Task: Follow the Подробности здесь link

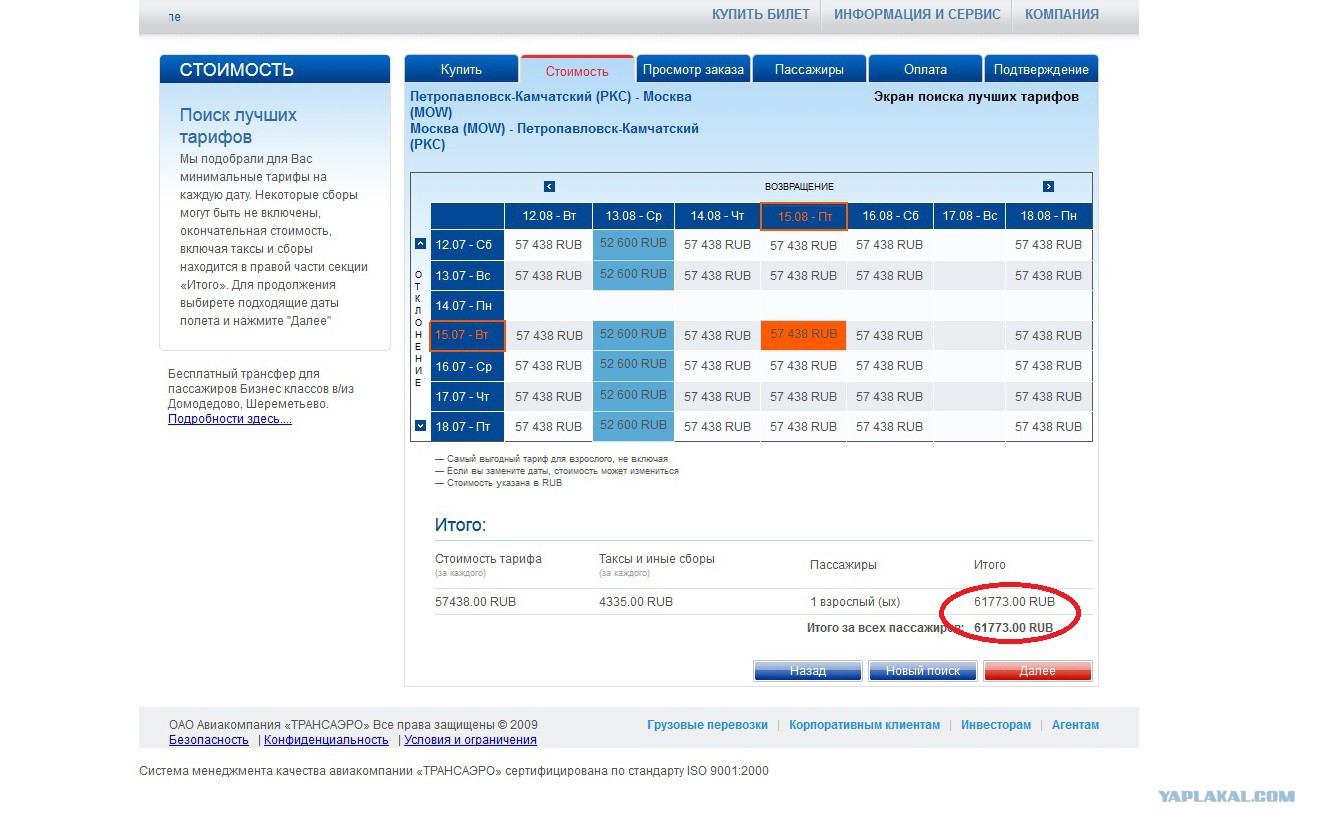Action: pos(230,419)
